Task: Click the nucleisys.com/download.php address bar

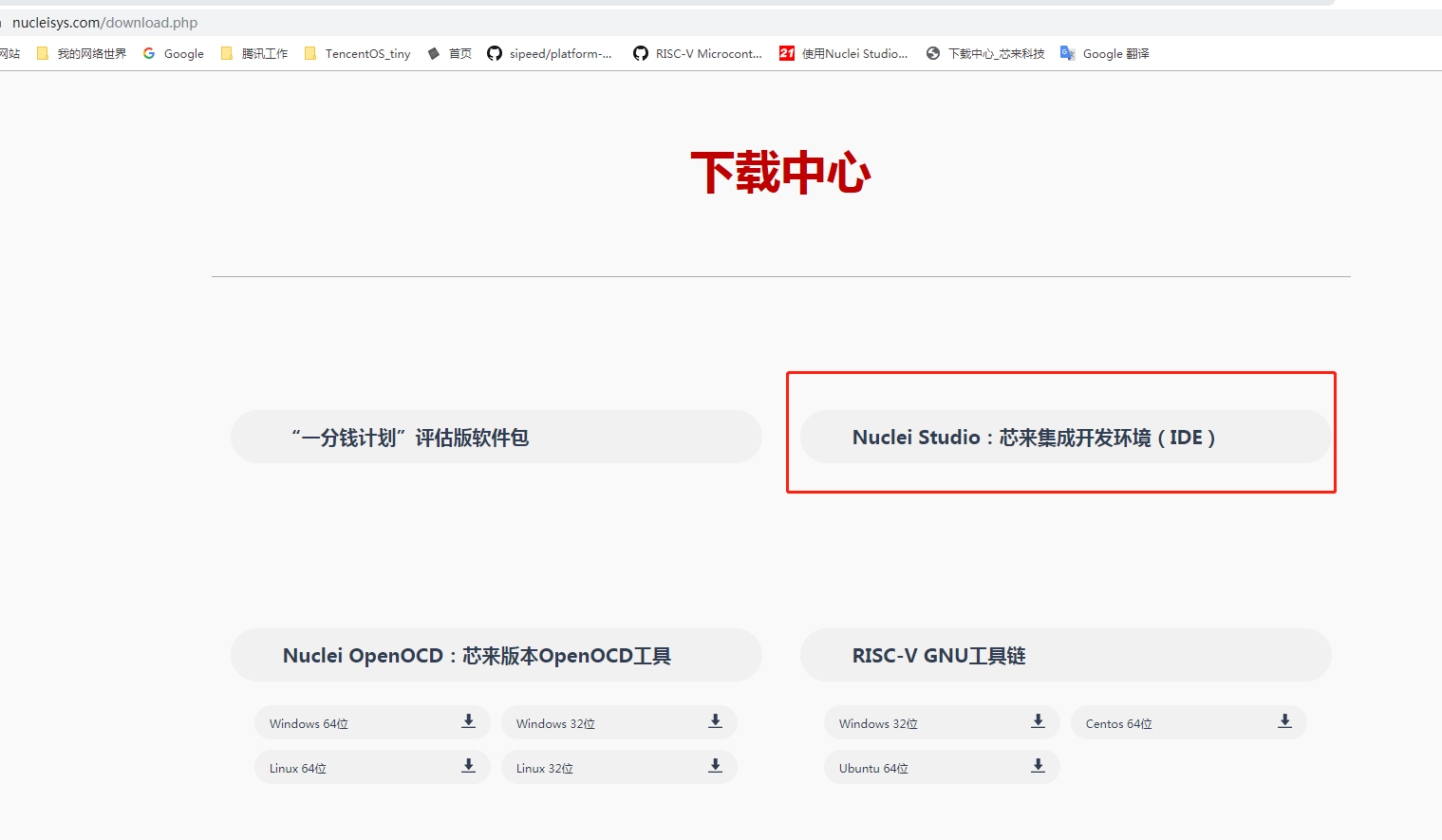Action: 104,22
